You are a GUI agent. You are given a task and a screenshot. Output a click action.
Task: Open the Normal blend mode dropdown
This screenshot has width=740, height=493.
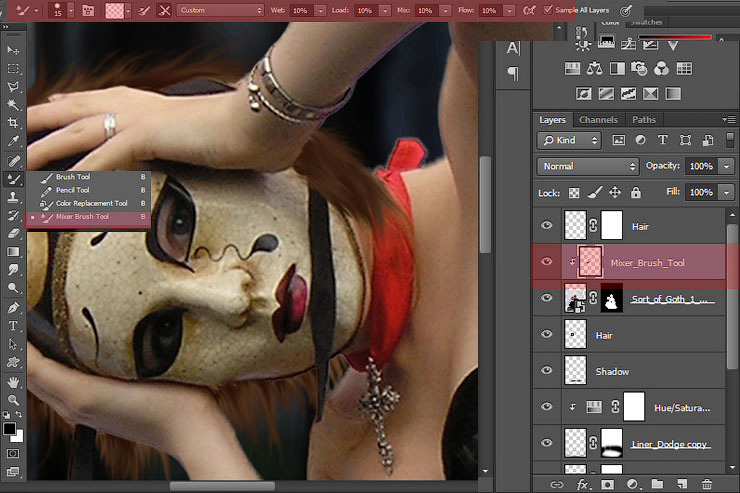tap(588, 166)
